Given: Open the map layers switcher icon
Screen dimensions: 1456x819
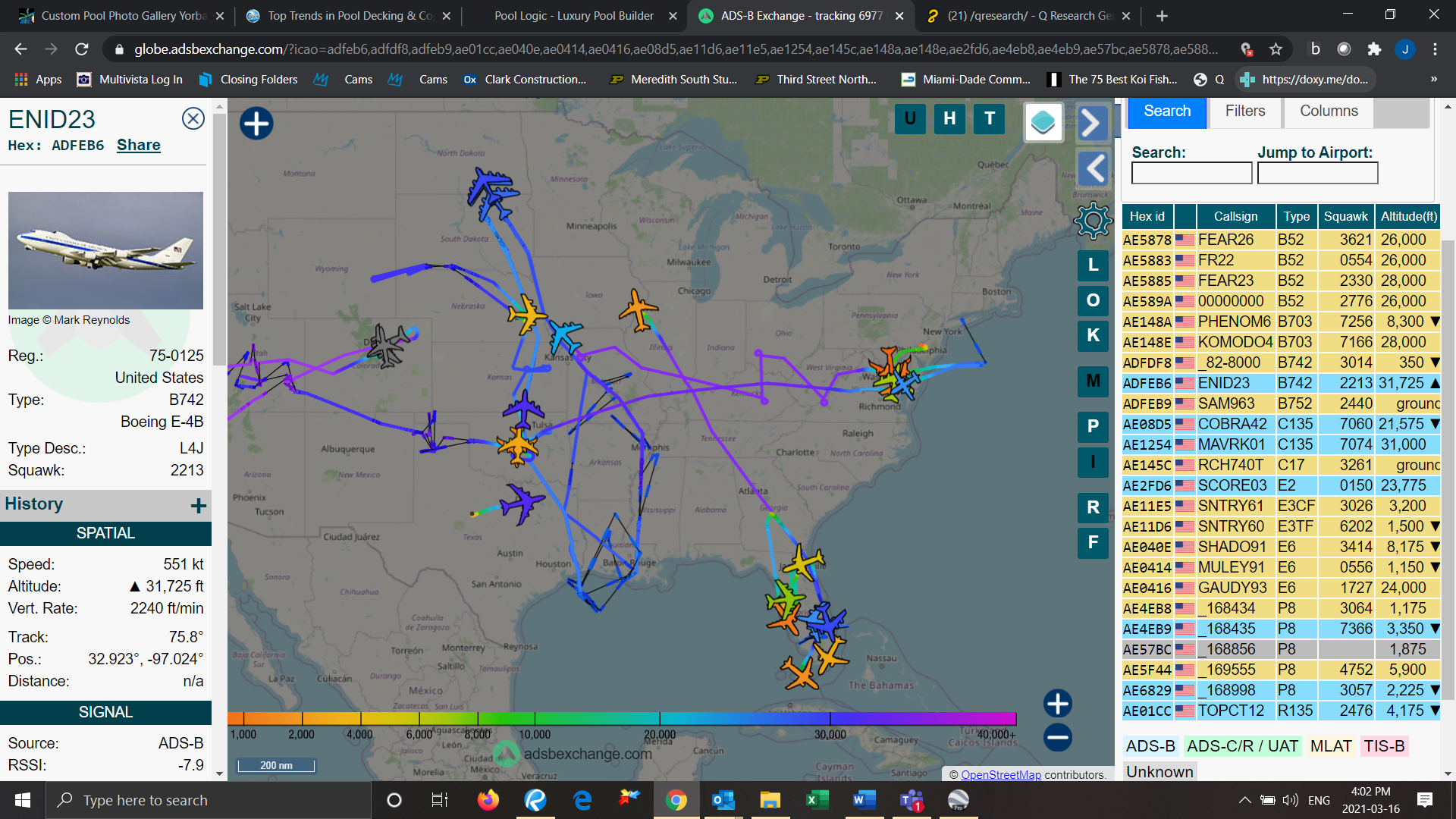Looking at the screenshot, I should click(1043, 122).
